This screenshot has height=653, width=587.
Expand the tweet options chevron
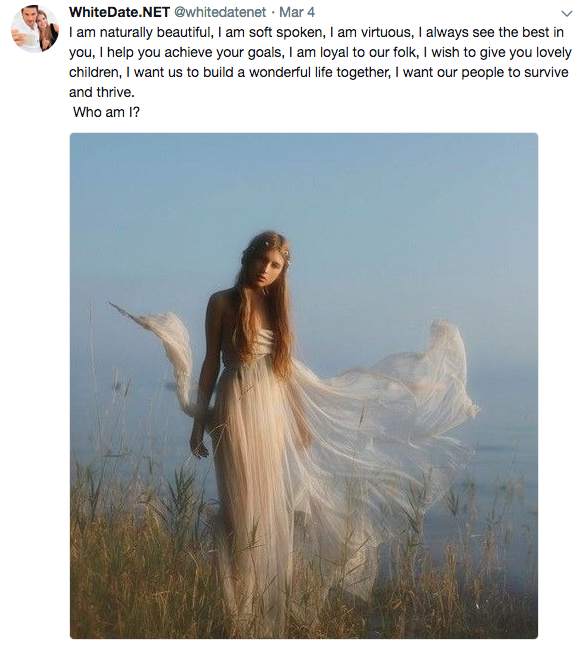tap(567, 14)
